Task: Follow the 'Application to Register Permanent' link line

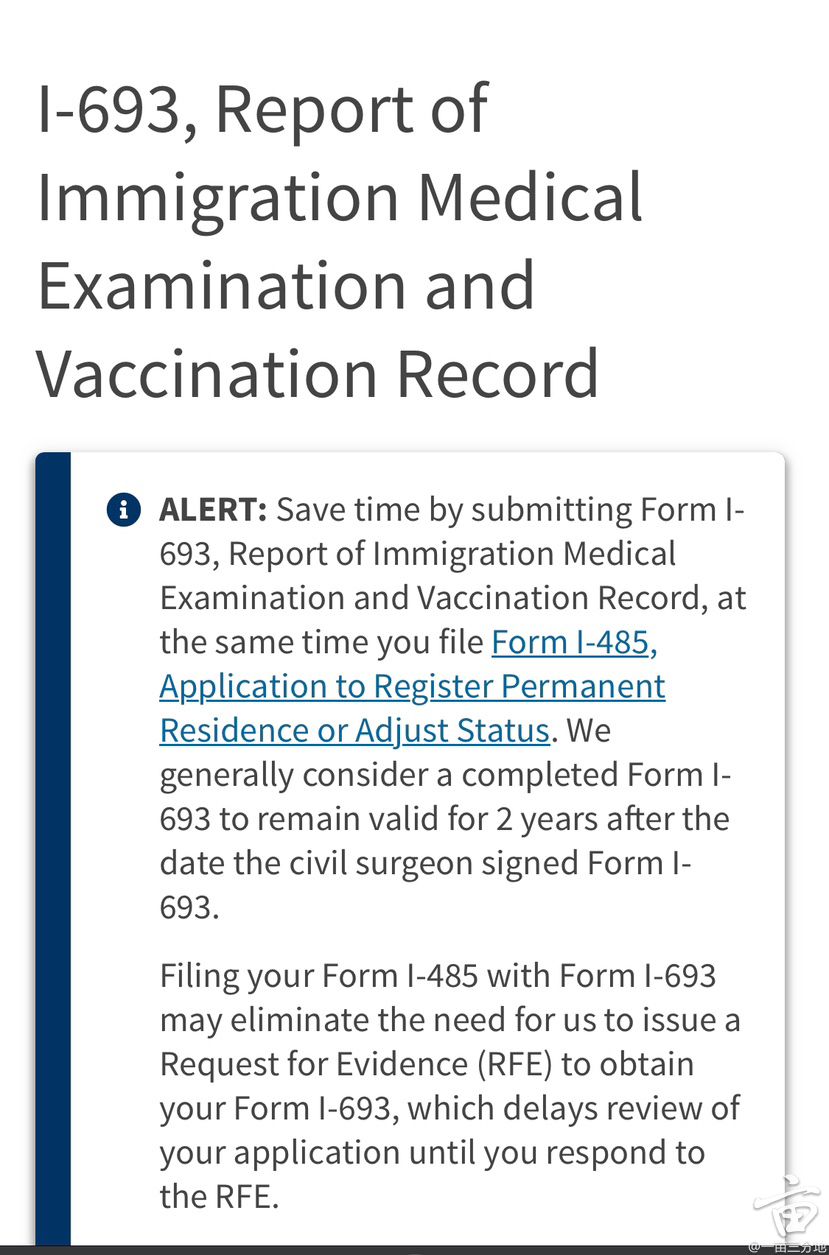Action: coord(412,686)
